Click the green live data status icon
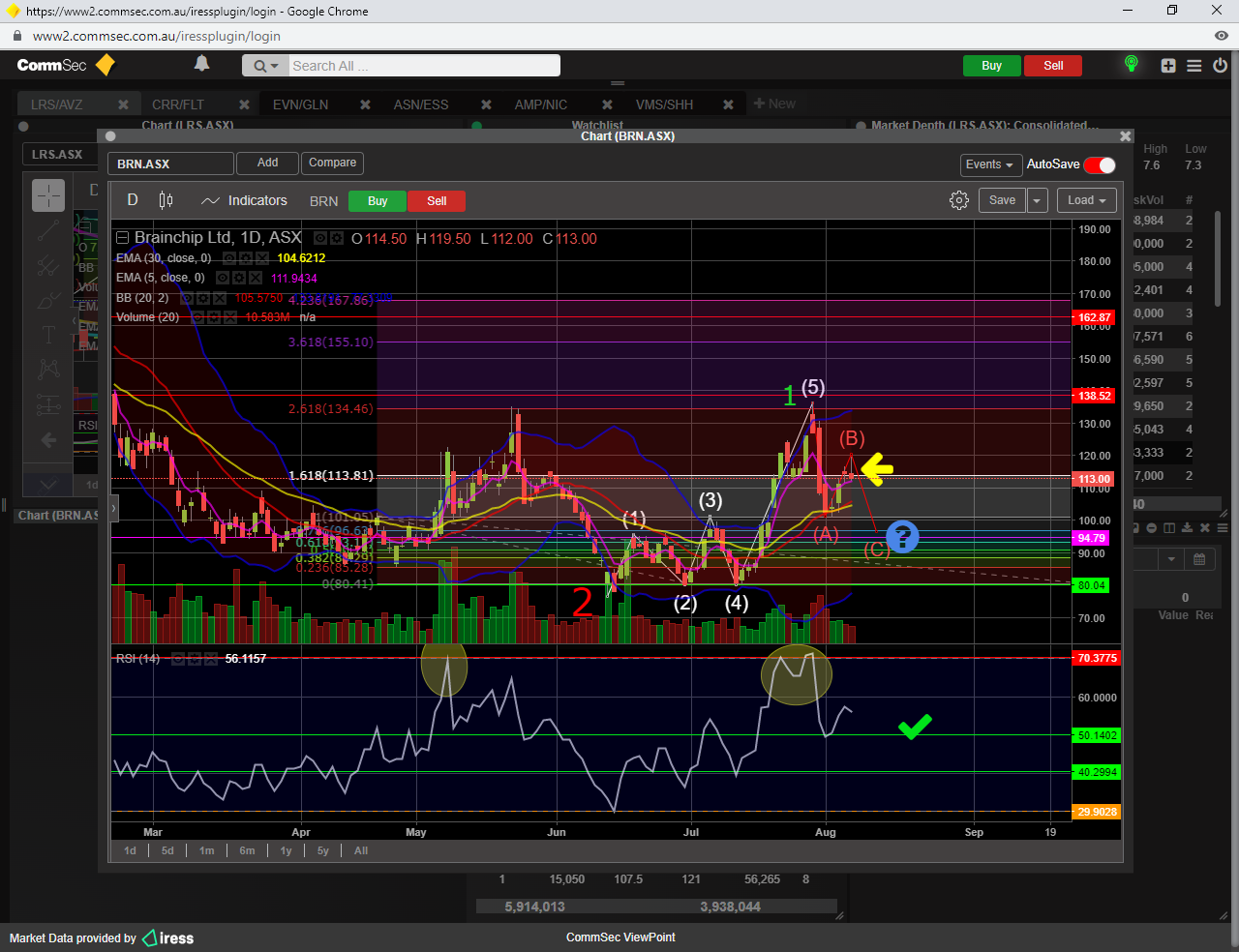 (1131, 64)
